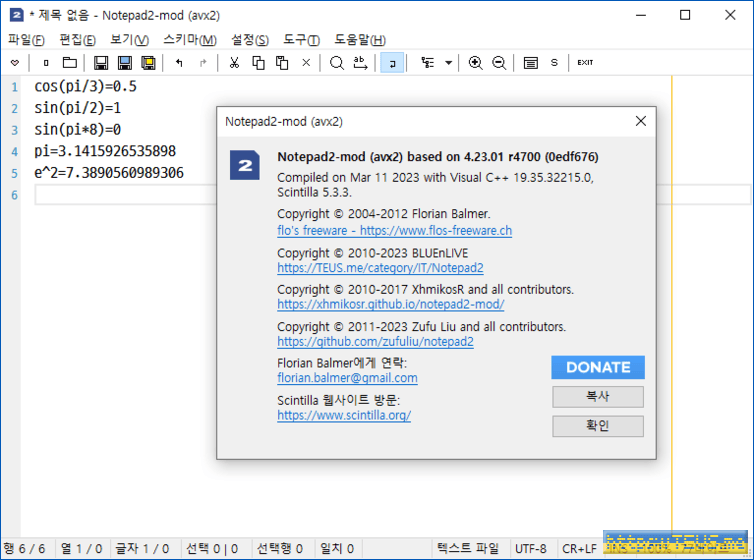Click the text line sin(pi*8)=0
Screen dimensions: 754x560
77,130
